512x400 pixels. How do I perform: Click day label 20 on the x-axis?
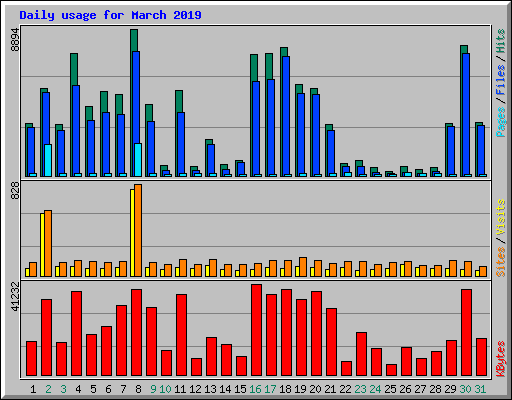(315, 389)
